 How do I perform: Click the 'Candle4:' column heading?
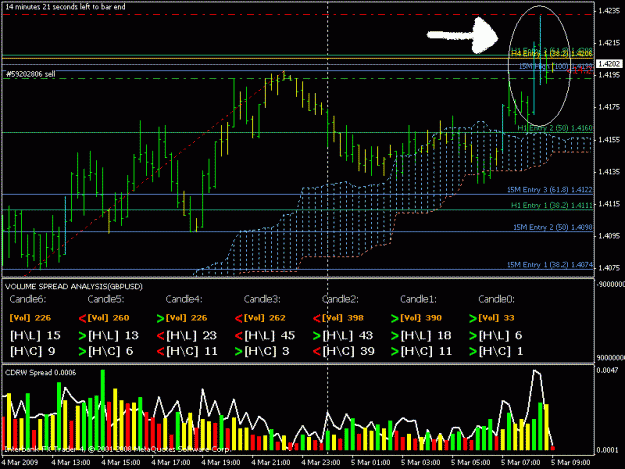[x=184, y=299]
